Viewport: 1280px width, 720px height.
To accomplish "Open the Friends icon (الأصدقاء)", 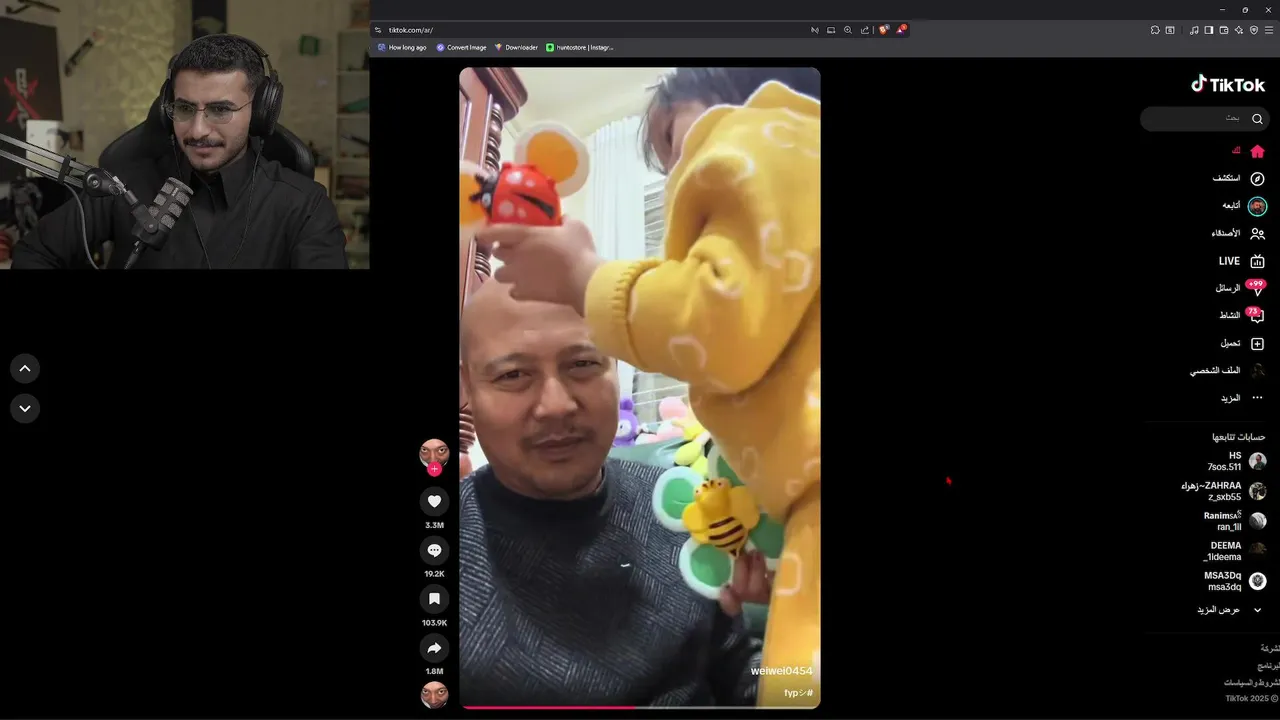I will (1257, 234).
